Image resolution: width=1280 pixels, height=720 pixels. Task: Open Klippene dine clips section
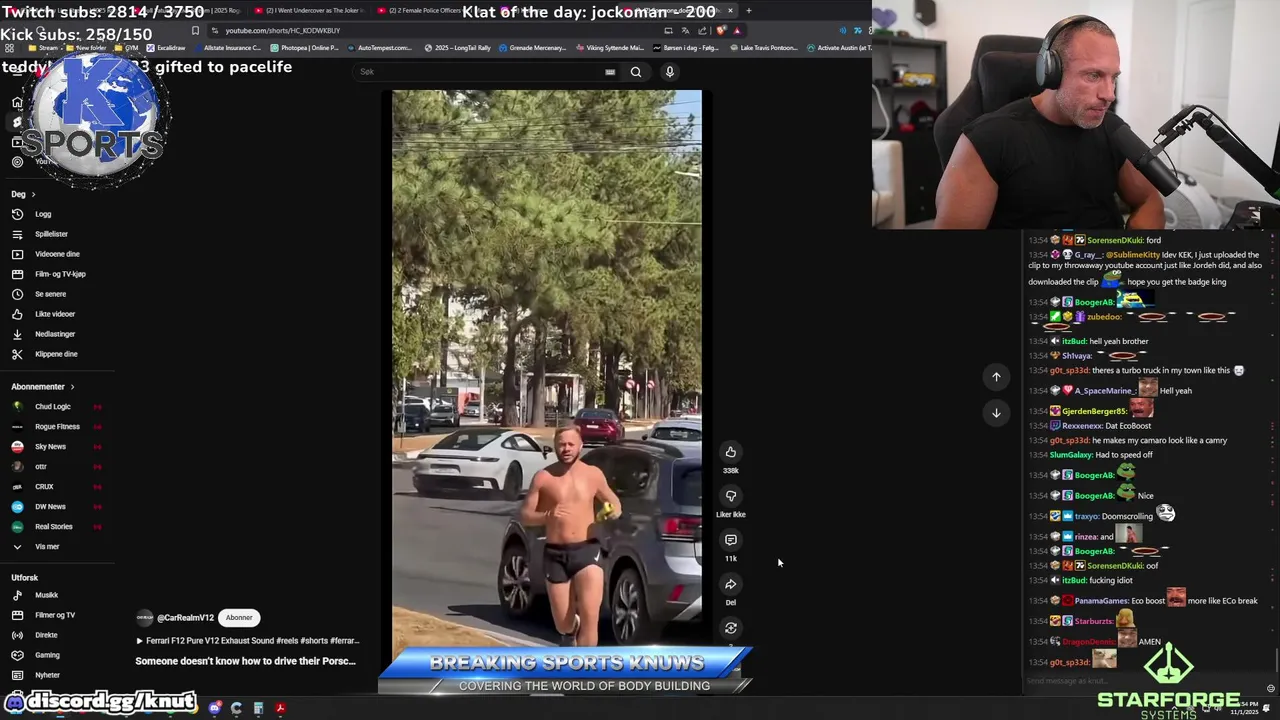coord(56,354)
